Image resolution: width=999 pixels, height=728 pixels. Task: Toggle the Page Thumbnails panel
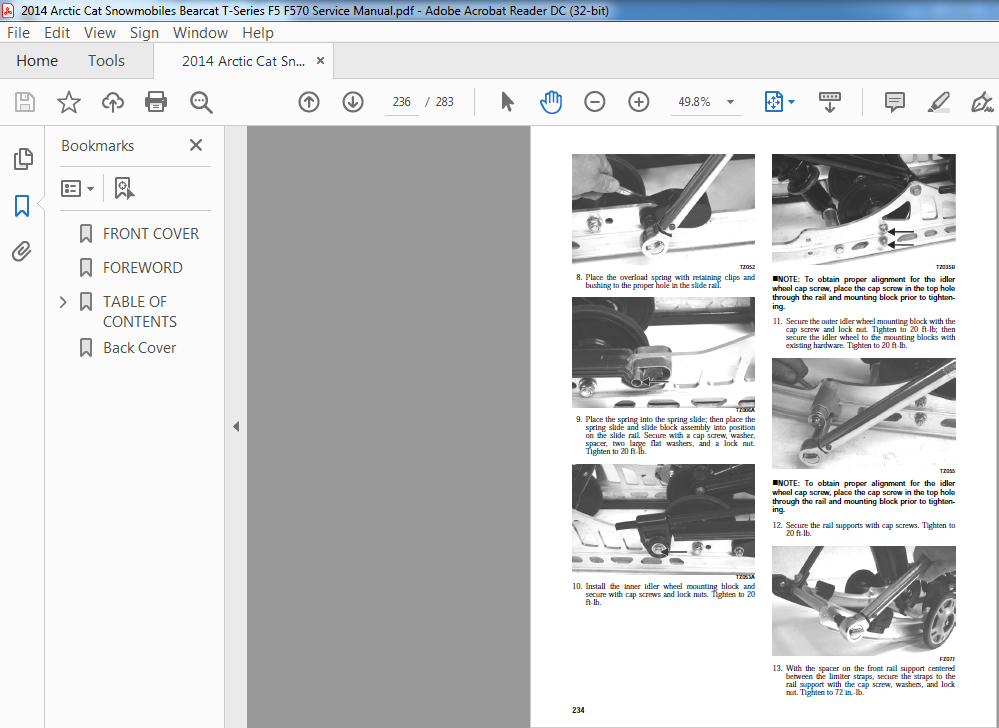23,159
